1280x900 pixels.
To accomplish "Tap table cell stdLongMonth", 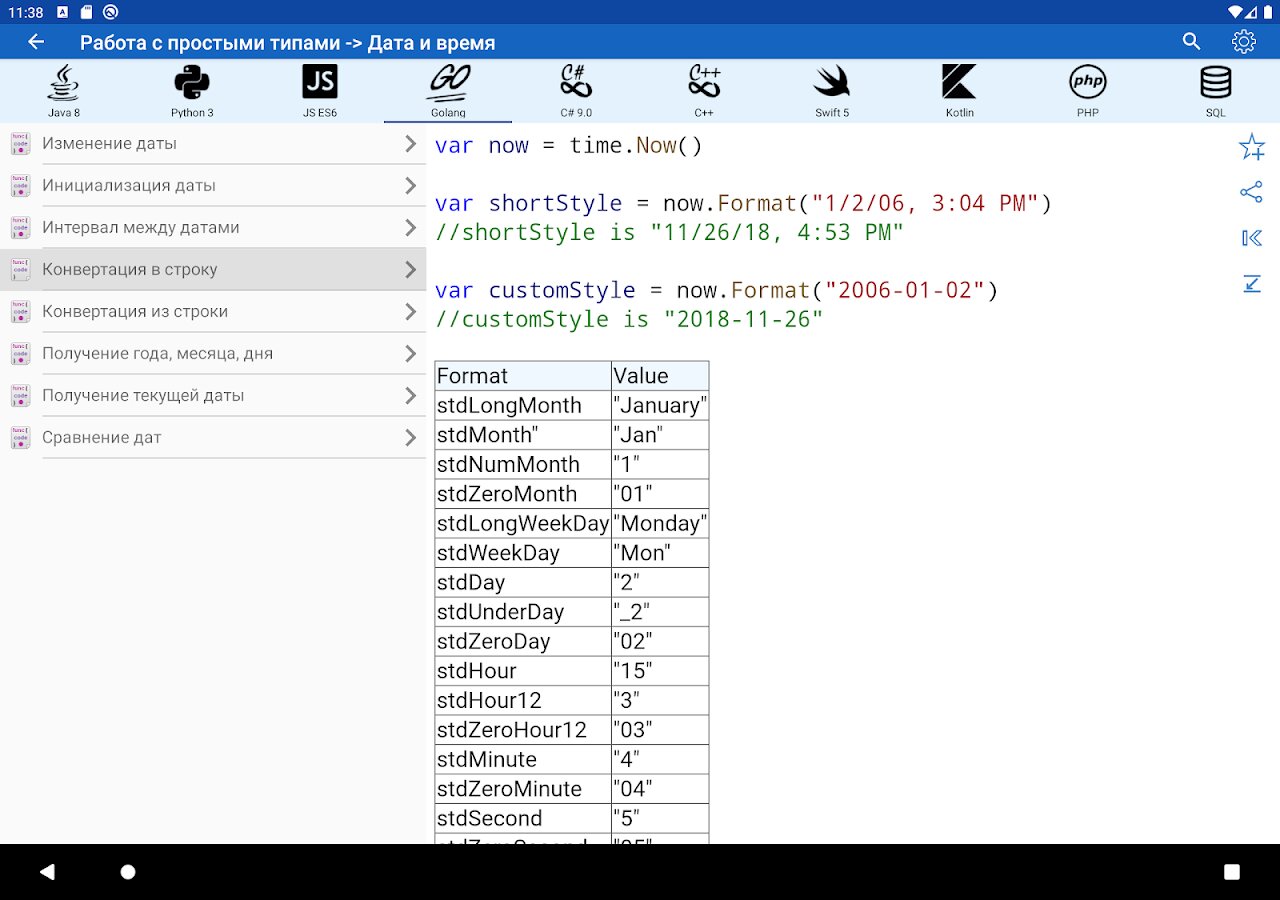I will pos(523,406).
